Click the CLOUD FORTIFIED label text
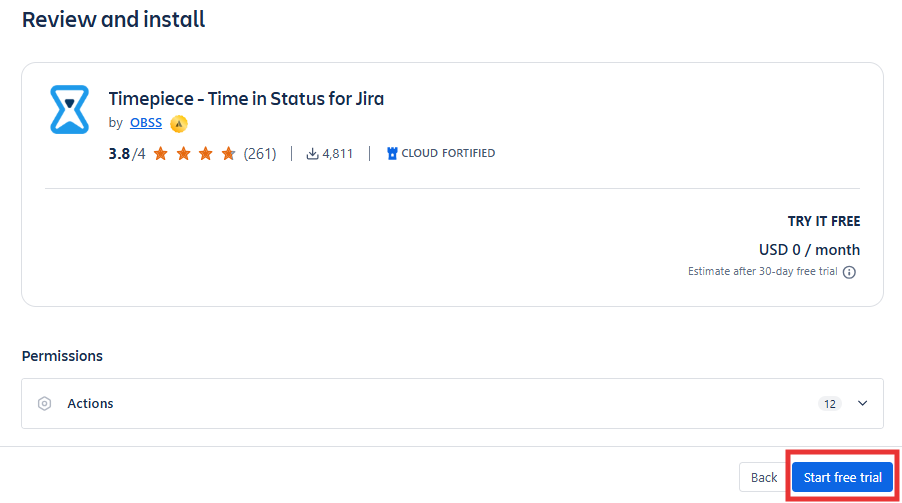The image size is (902, 503). [x=448, y=154]
